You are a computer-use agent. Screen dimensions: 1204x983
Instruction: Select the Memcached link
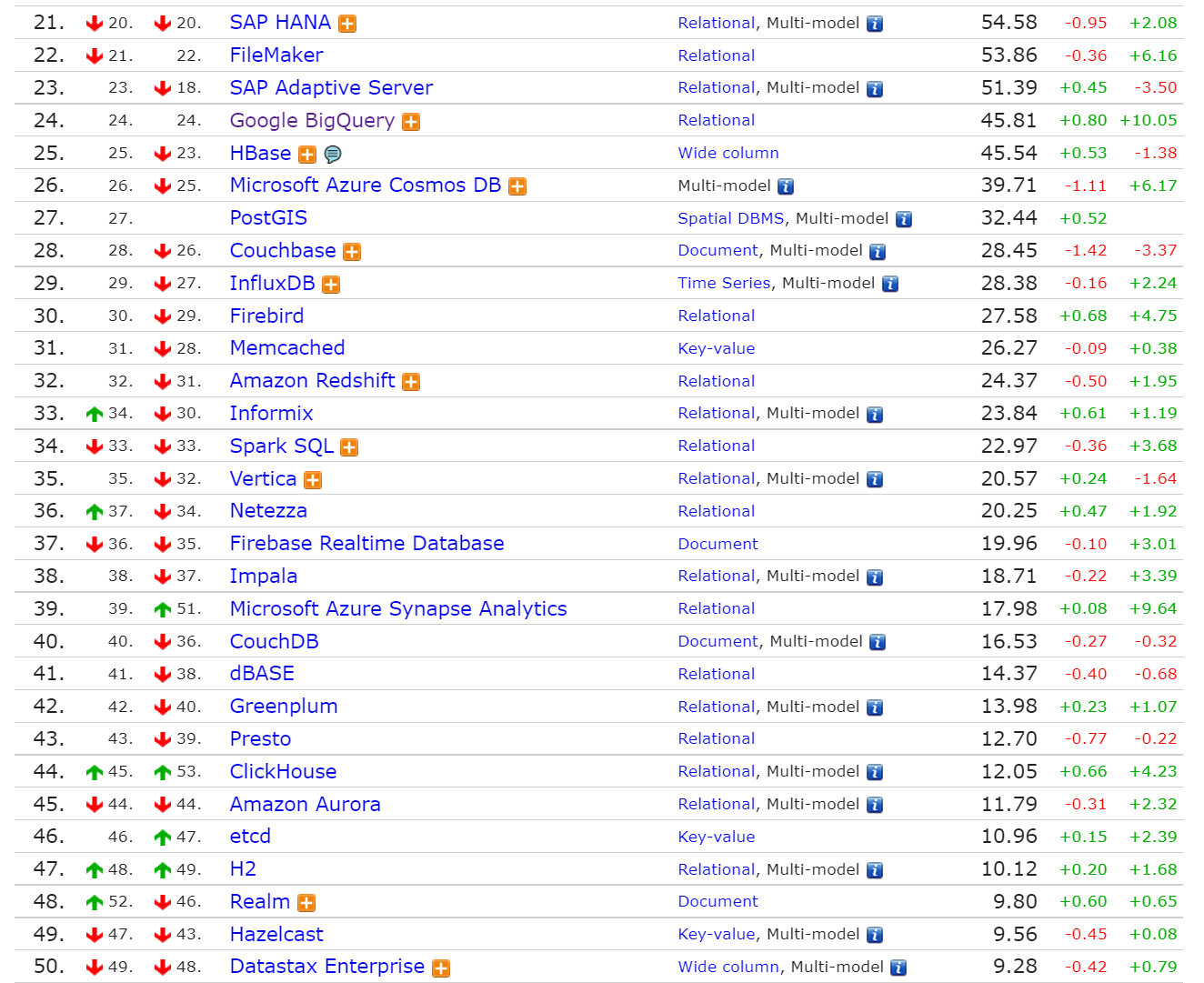tap(287, 348)
